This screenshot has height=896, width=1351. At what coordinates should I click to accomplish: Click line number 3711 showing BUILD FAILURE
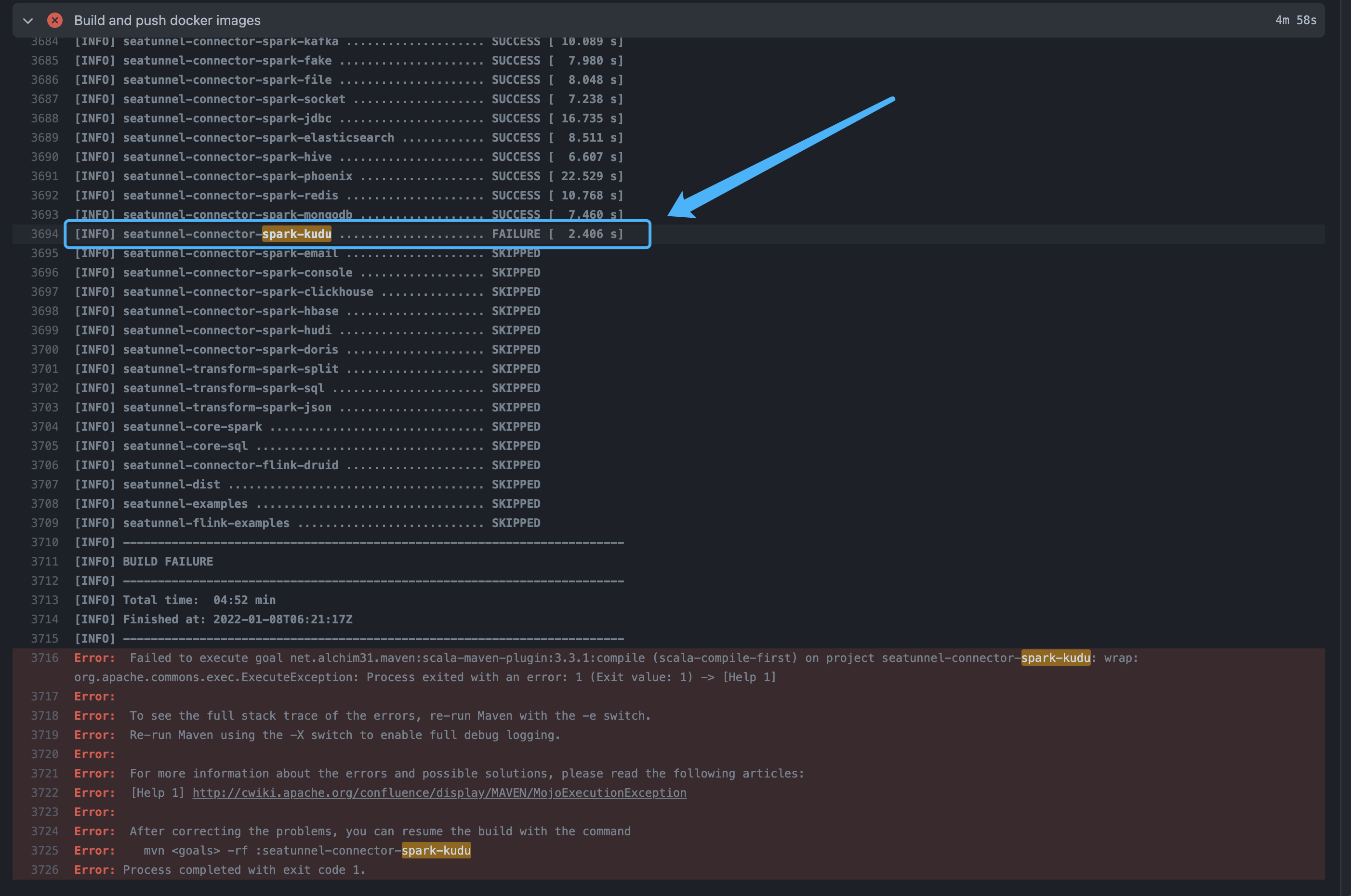pyautogui.click(x=45, y=561)
